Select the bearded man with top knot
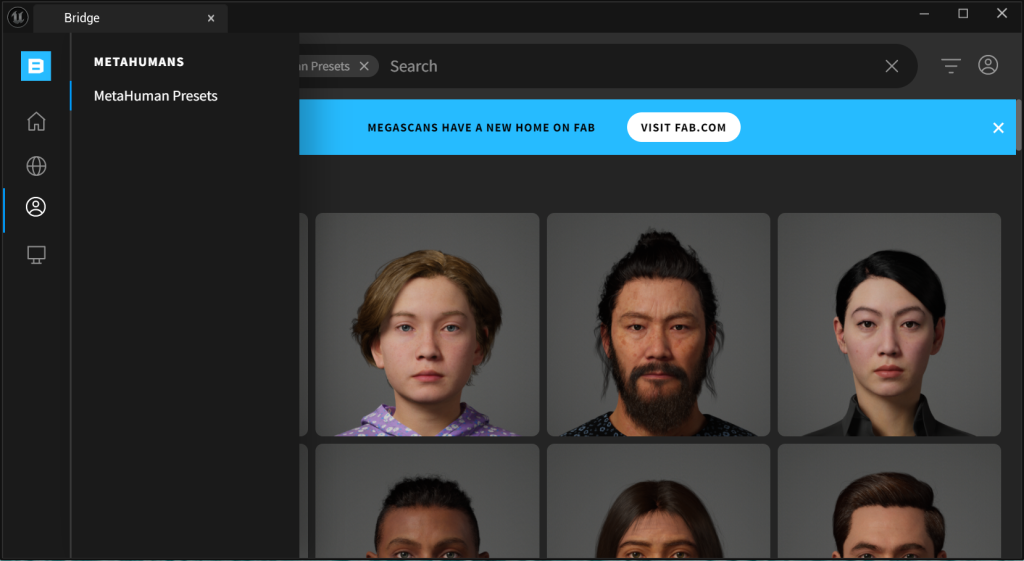 (658, 325)
